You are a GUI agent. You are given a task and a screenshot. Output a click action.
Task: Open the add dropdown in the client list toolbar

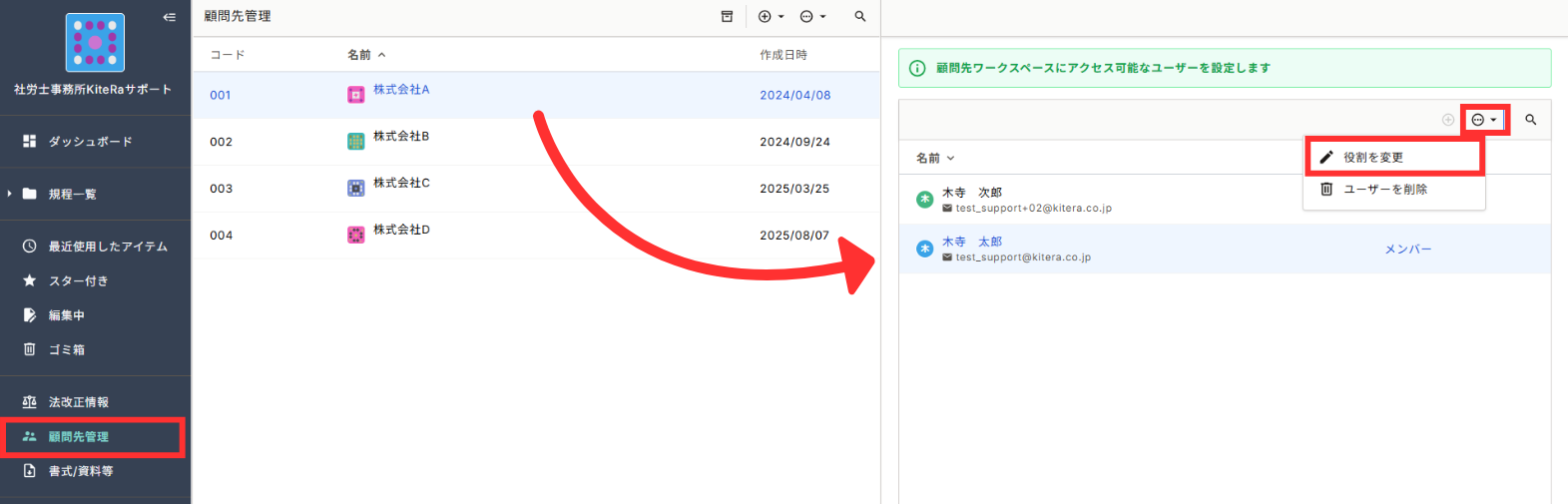[771, 17]
